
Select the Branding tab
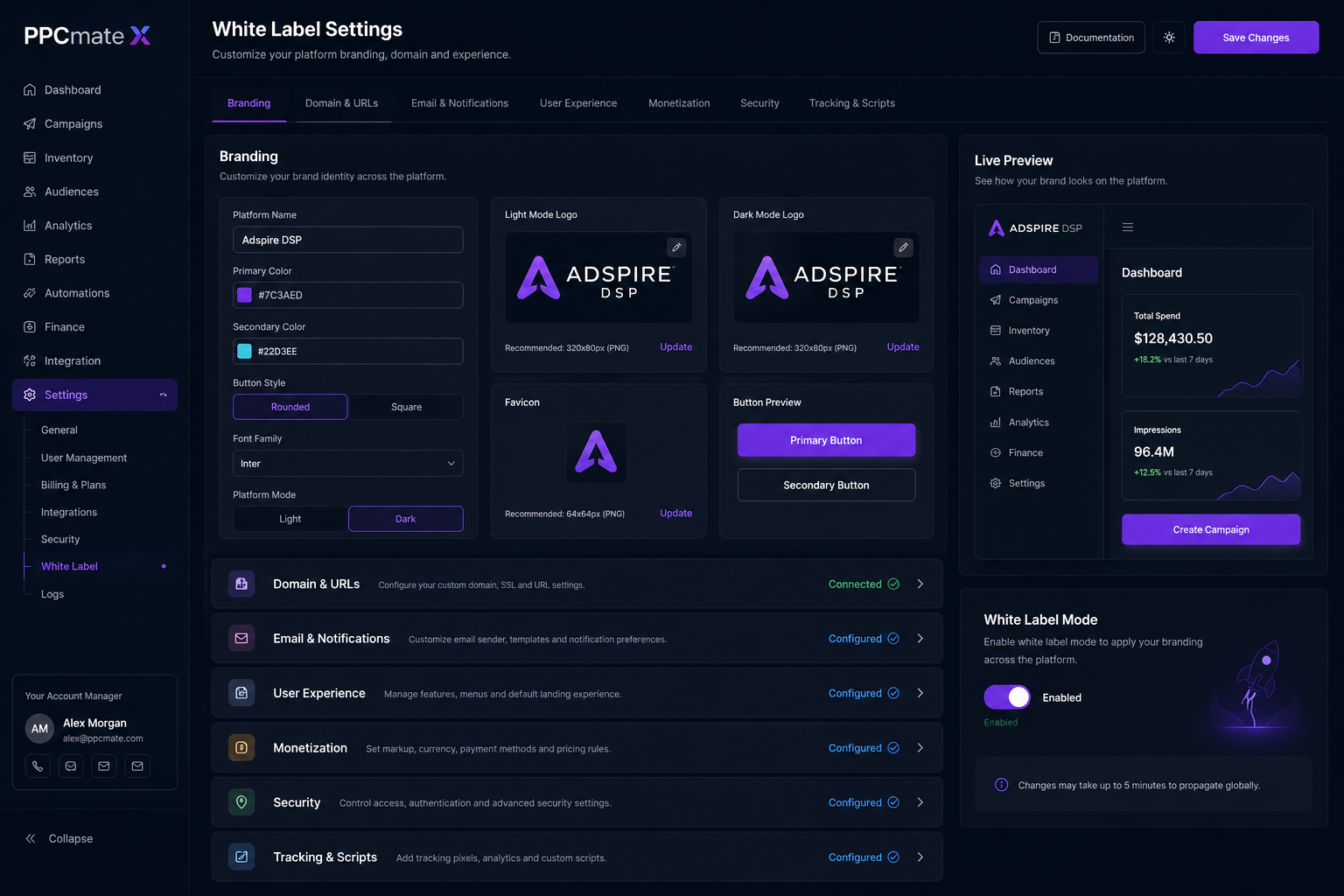[x=249, y=103]
